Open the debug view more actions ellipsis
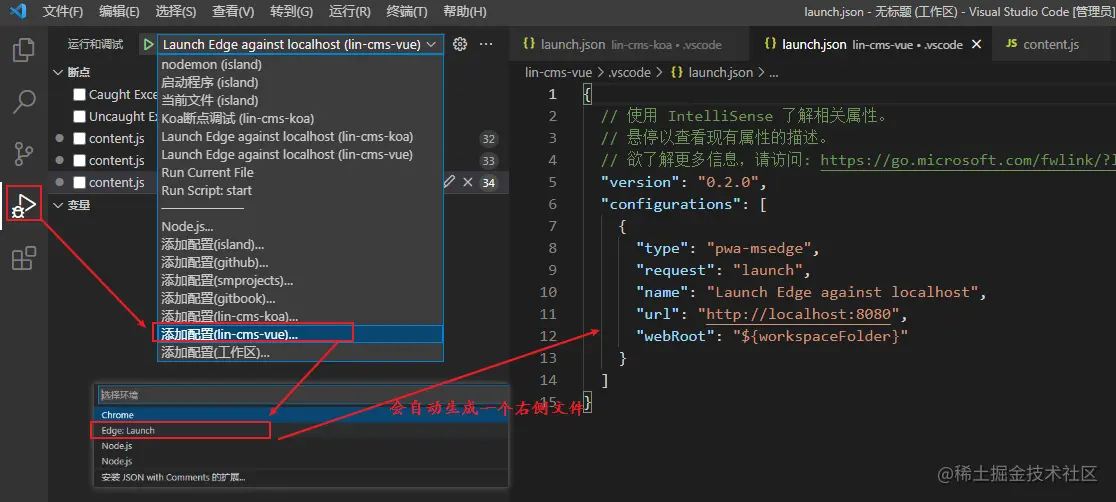This screenshot has height=502, width=1116. click(486, 44)
